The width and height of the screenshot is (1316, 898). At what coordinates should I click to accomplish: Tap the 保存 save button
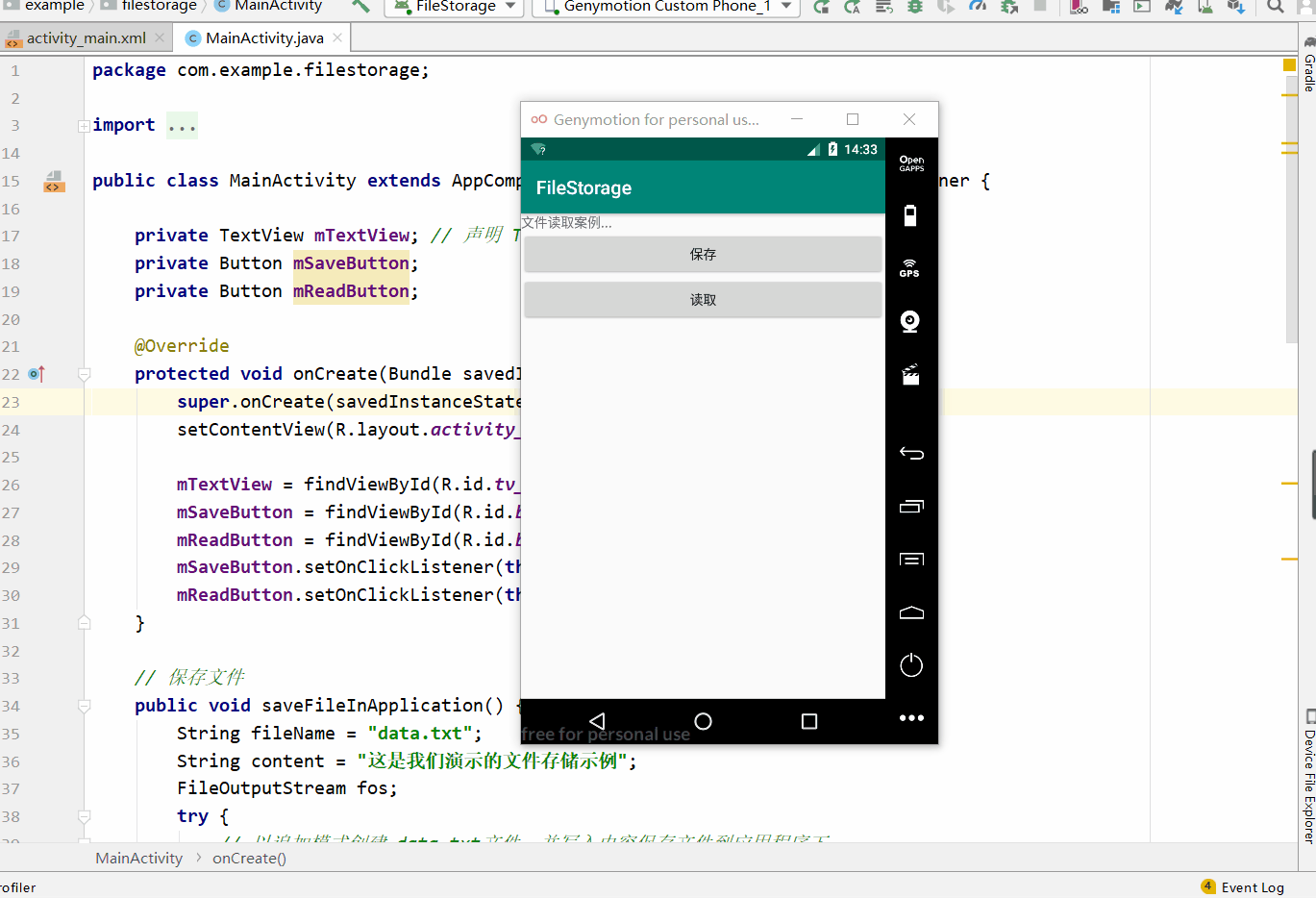(x=703, y=255)
